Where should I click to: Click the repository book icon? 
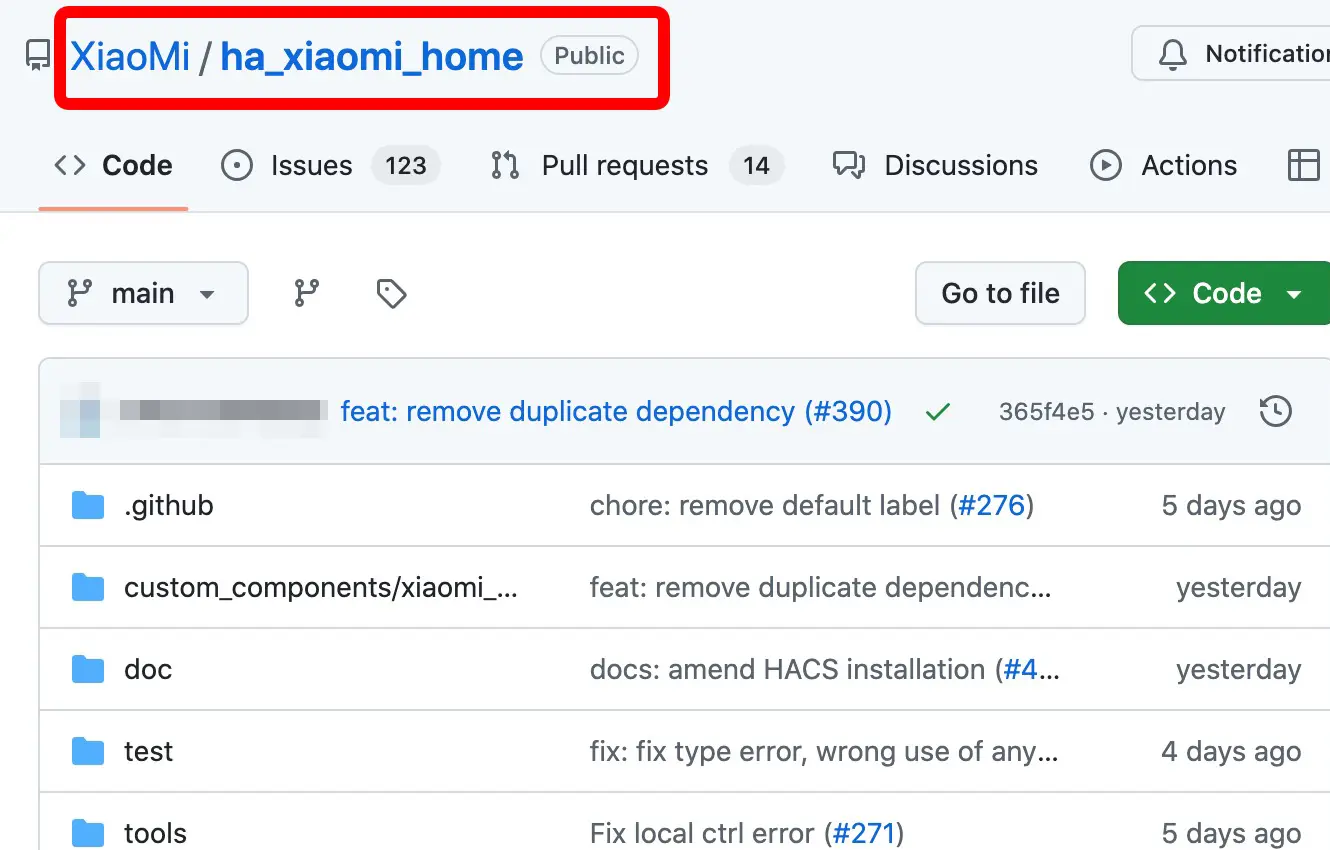pos(38,56)
